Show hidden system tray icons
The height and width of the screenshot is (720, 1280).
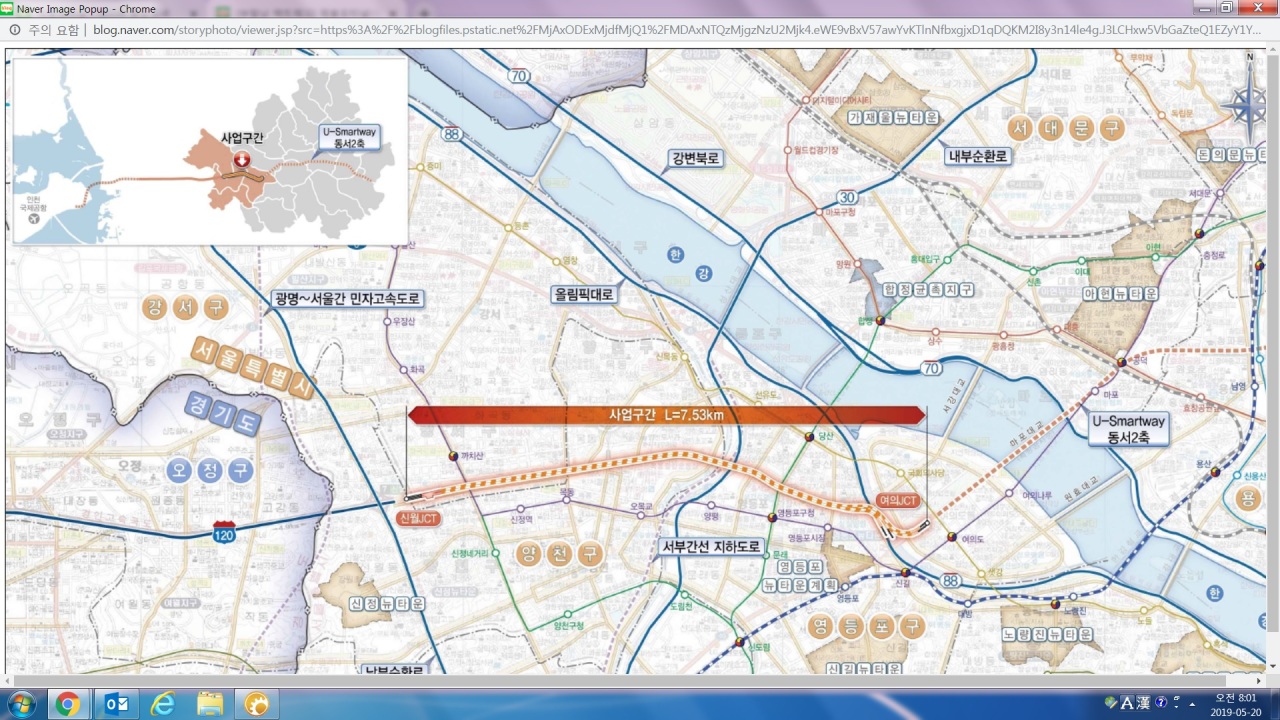coord(1192,705)
